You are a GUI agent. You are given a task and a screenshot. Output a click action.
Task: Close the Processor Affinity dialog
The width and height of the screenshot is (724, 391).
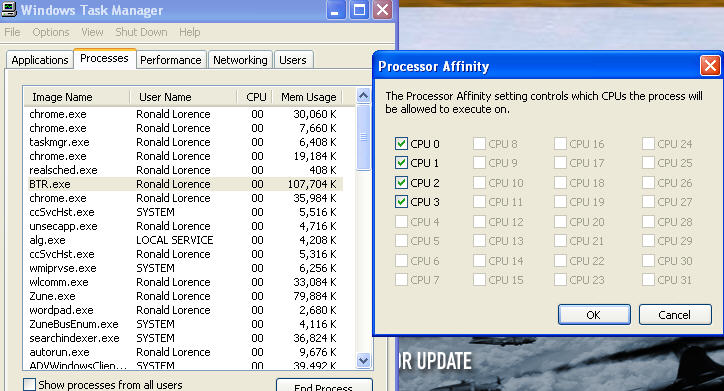pyautogui.click(x=710, y=66)
